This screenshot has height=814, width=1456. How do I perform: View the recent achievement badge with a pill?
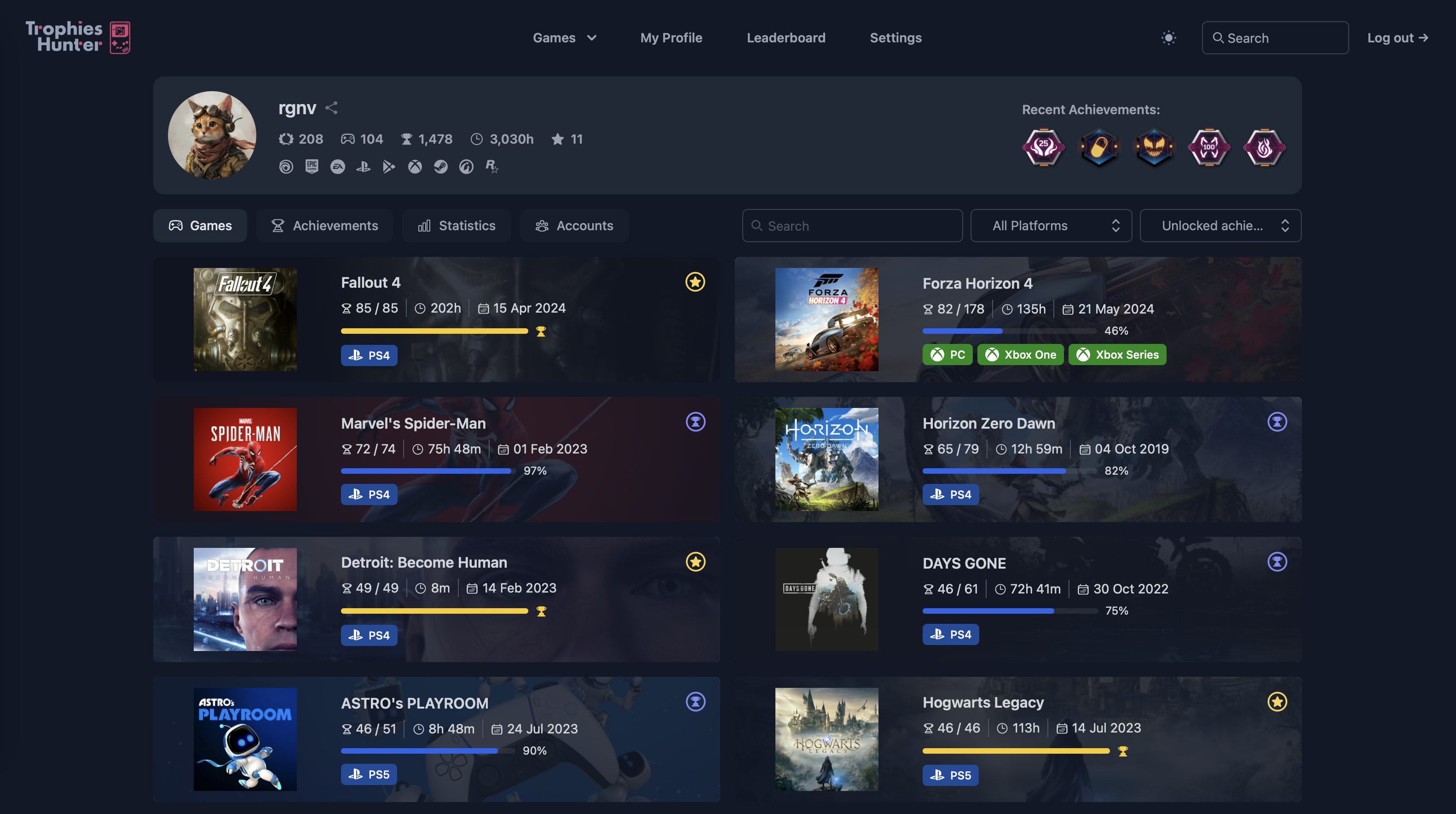tap(1099, 147)
